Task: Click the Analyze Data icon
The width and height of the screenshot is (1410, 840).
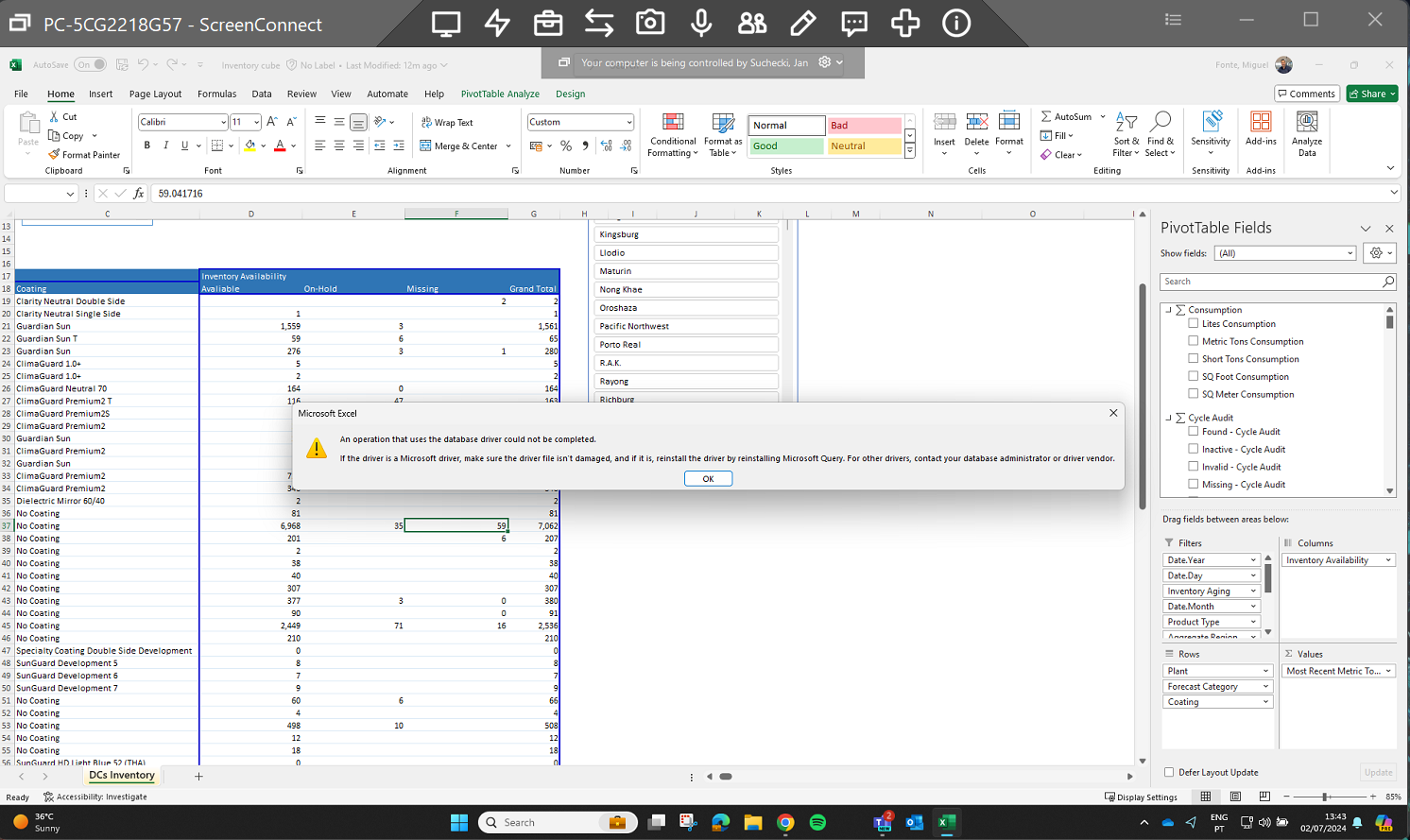Action: (1307, 121)
